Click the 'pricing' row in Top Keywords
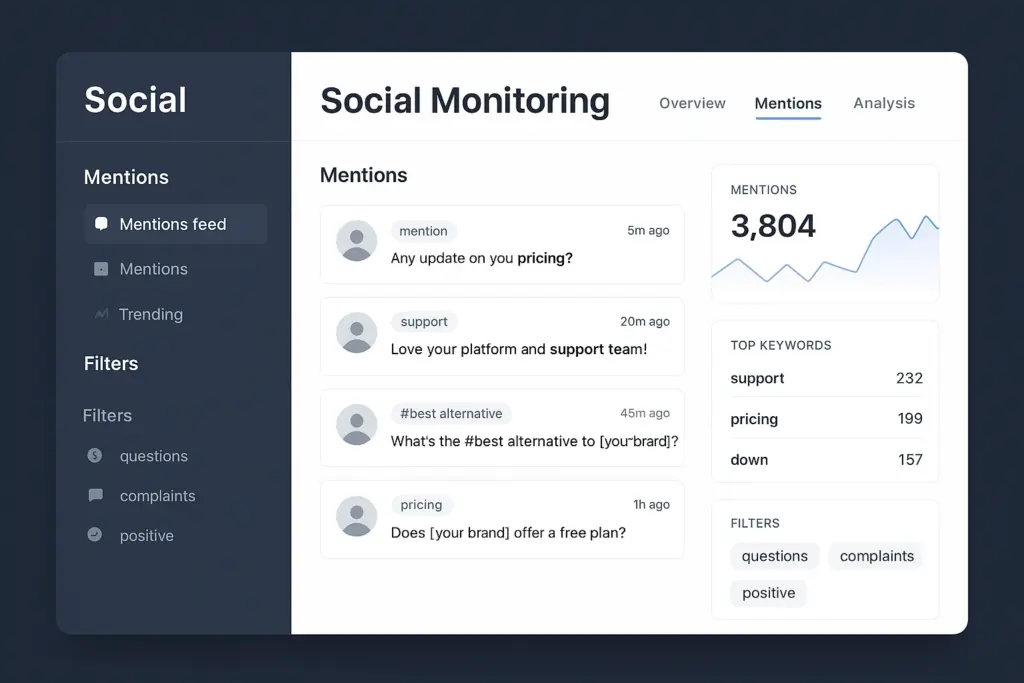Image resolution: width=1024 pixels, height=683 pixels. [826, 419]
